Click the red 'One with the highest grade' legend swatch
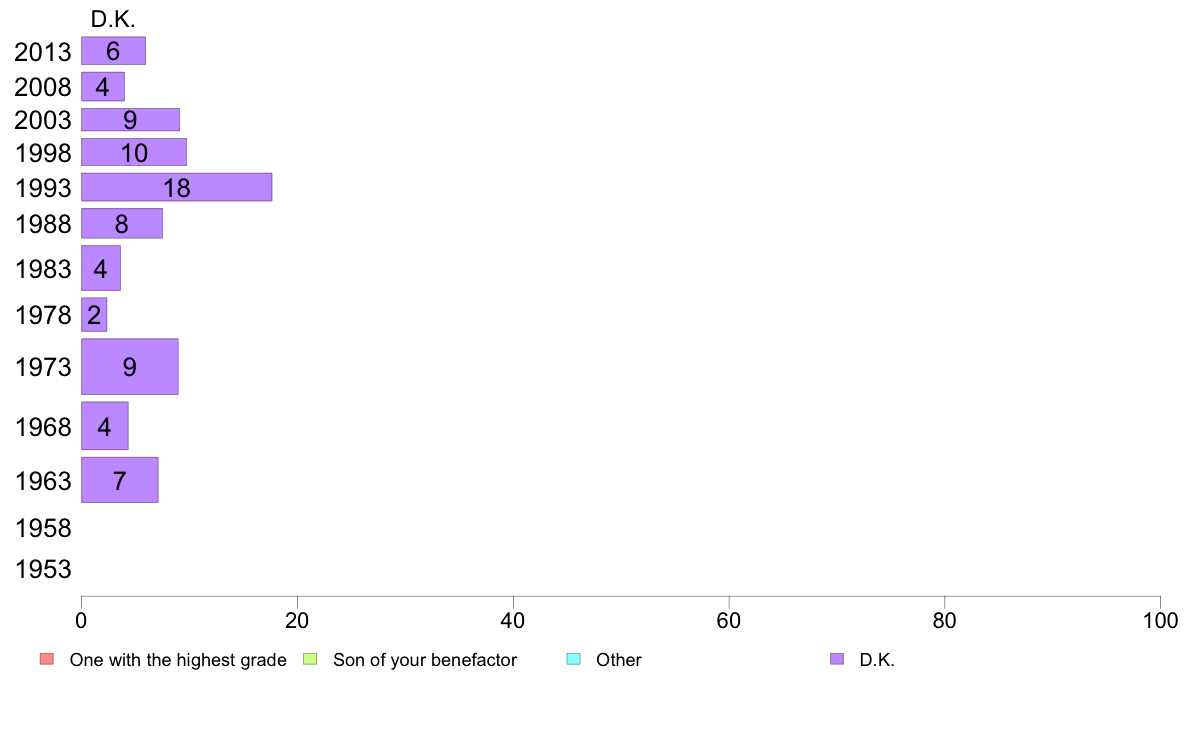Image resolution: width=1188 pixels, height=736 pixels. click(47, 659)
